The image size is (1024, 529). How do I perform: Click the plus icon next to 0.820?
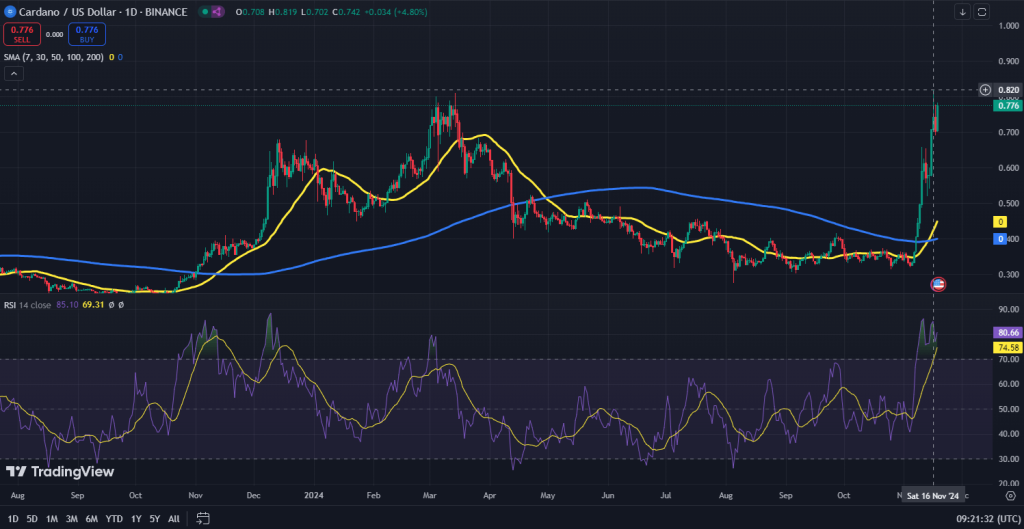tap(986, 90)
